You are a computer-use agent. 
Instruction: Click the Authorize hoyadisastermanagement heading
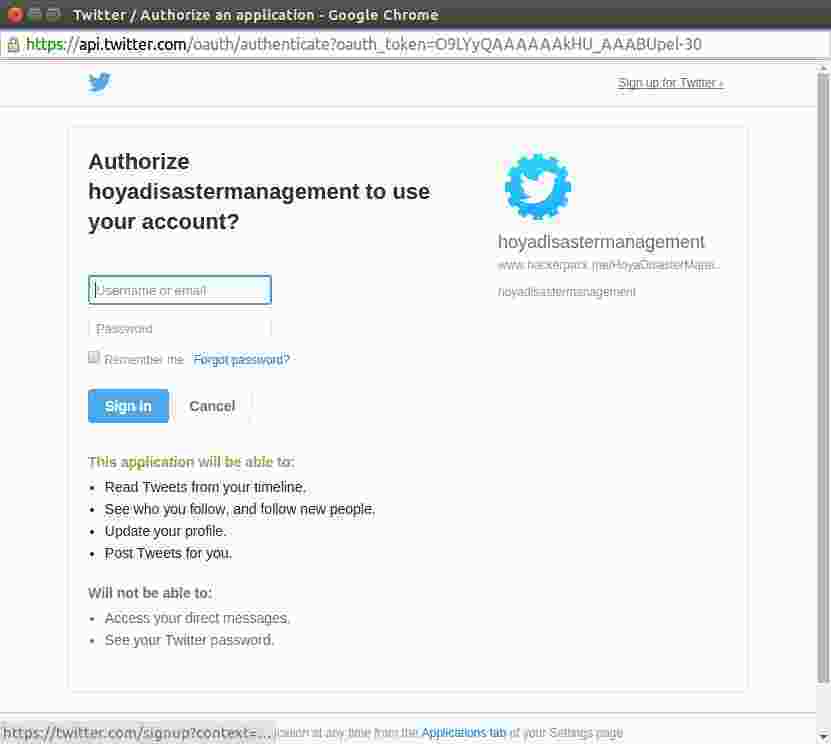click(x=259, y=191)
